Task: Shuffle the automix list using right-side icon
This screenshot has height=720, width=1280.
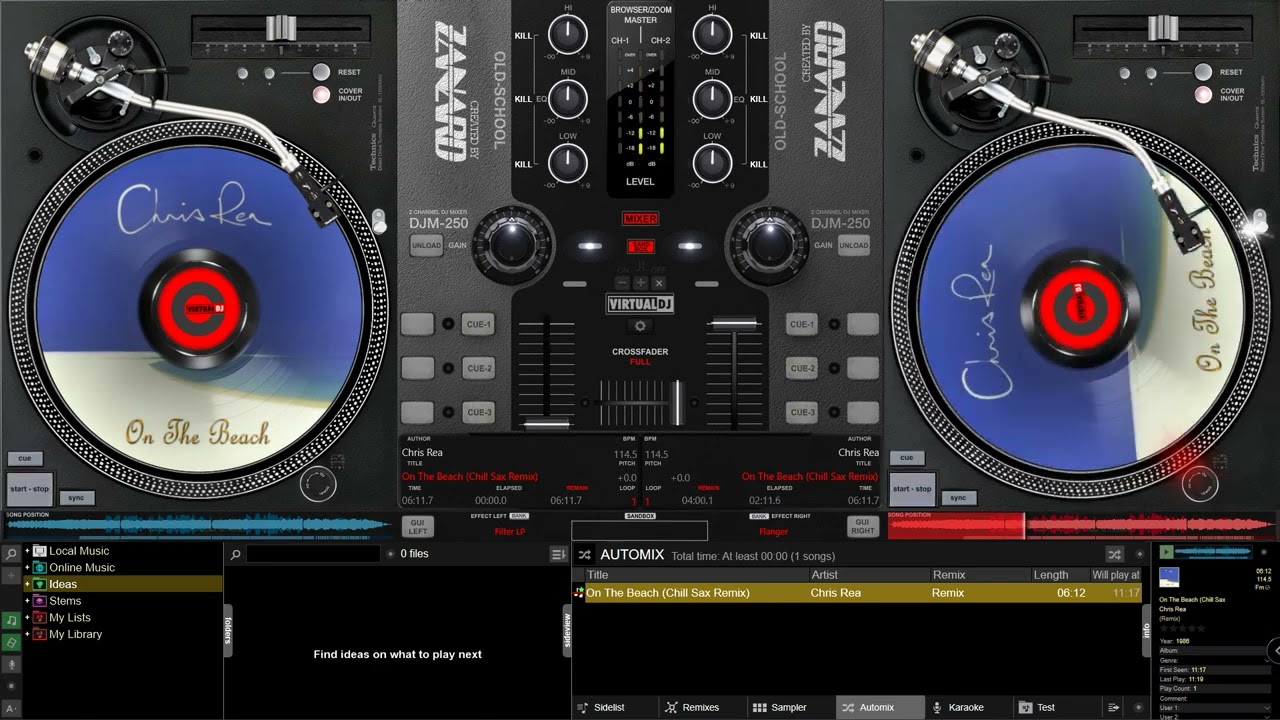Action: coord(1114,554)
